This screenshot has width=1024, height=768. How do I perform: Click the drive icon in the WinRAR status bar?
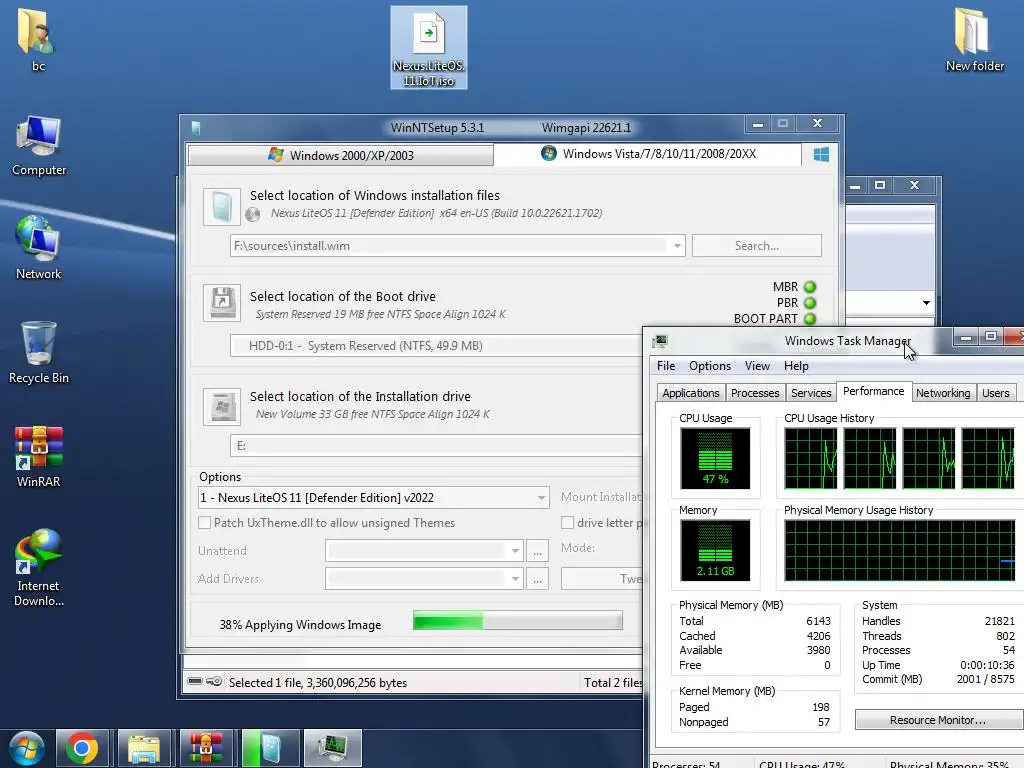click(x=195, y=681)
